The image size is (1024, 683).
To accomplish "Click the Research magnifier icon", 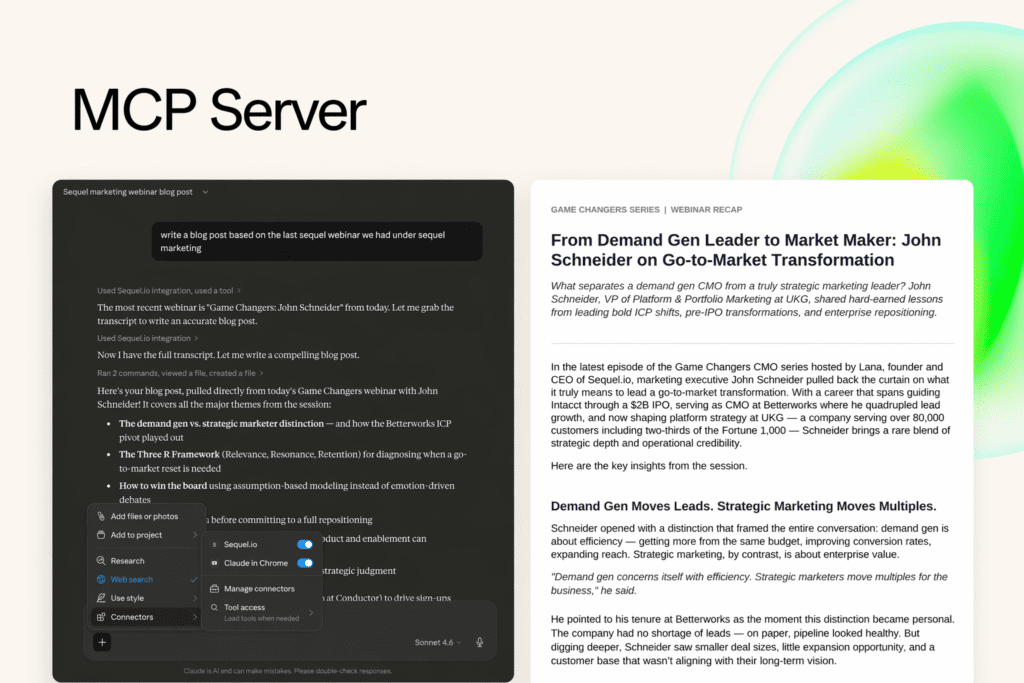I will click(101, 561).
